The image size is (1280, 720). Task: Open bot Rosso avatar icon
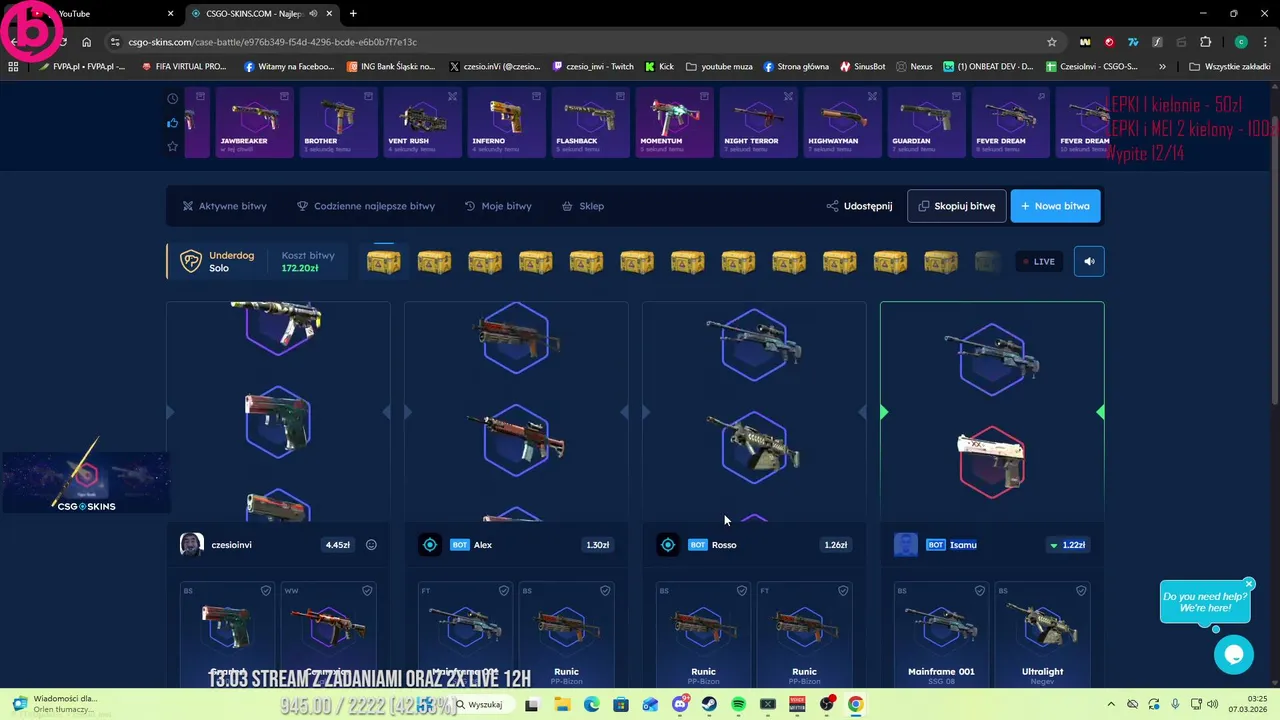click(x=667, y=545)
